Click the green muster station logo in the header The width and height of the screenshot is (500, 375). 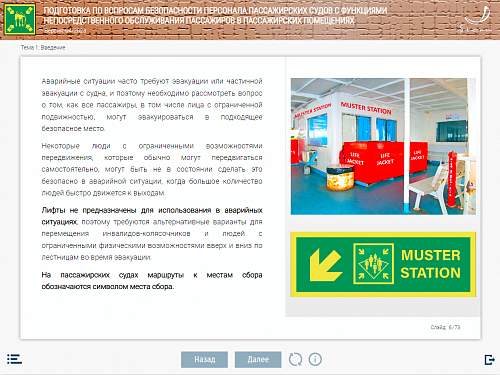[20, 19]
